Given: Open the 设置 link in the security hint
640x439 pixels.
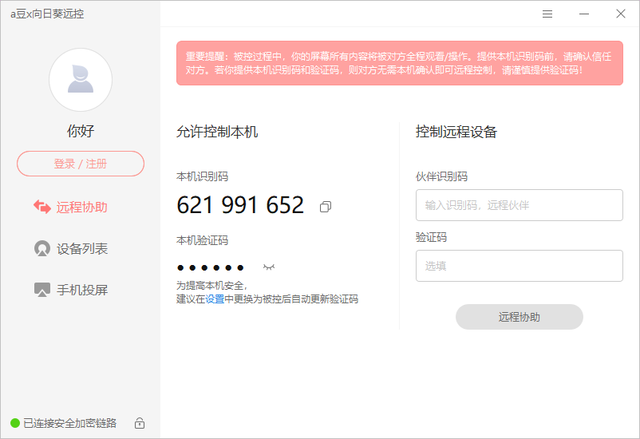Looking at the screenshot, I should (215, 299).
